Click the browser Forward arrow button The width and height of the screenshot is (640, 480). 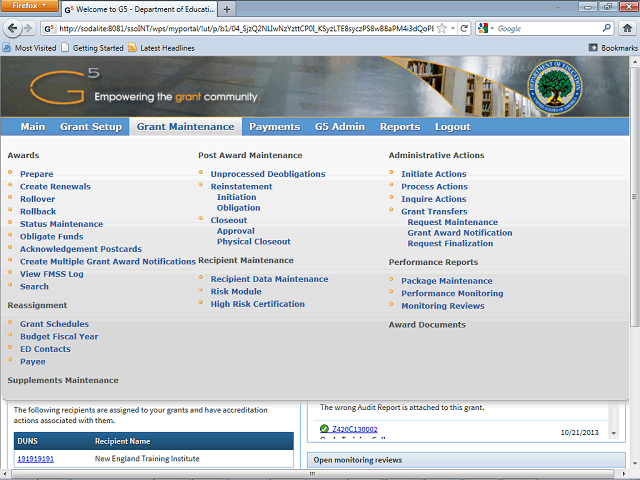[28, 28]
